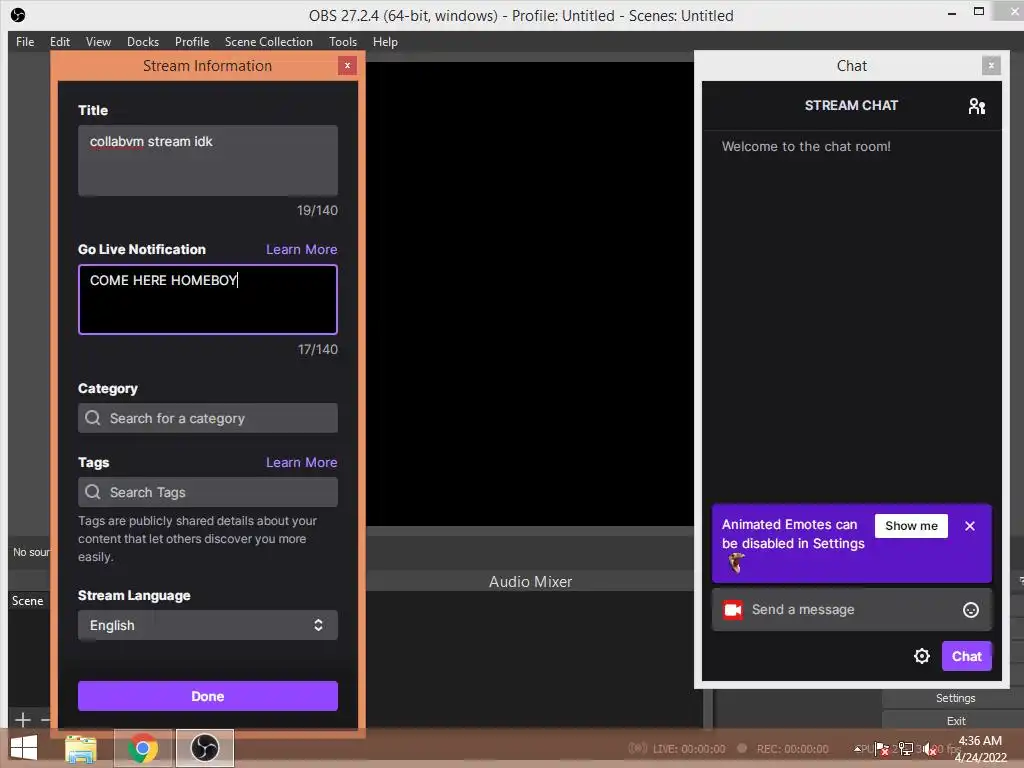This screenshot has height=768, width=1024.
Task: Open the Scene Collection menu
Action: coord(268,42)
